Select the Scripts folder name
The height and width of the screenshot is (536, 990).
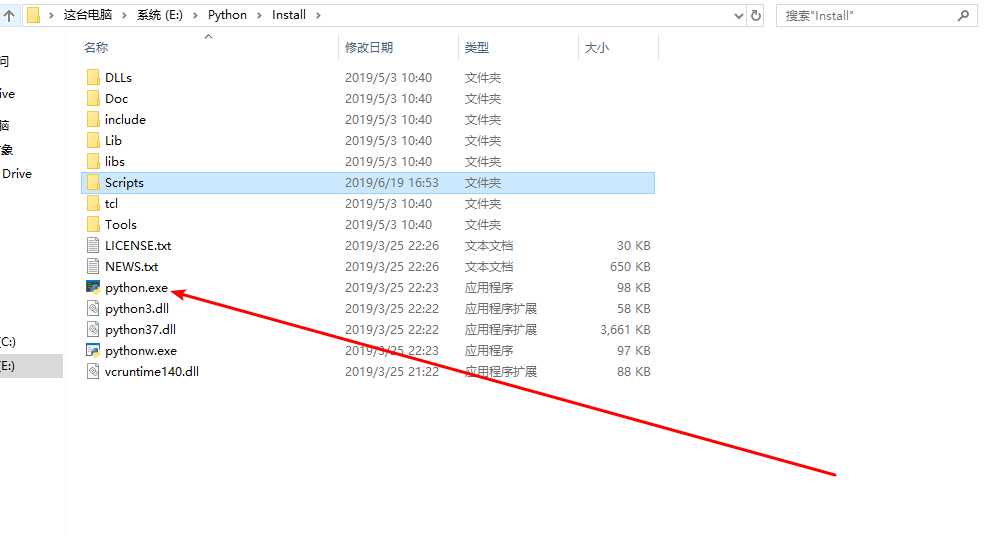point(124,182)
